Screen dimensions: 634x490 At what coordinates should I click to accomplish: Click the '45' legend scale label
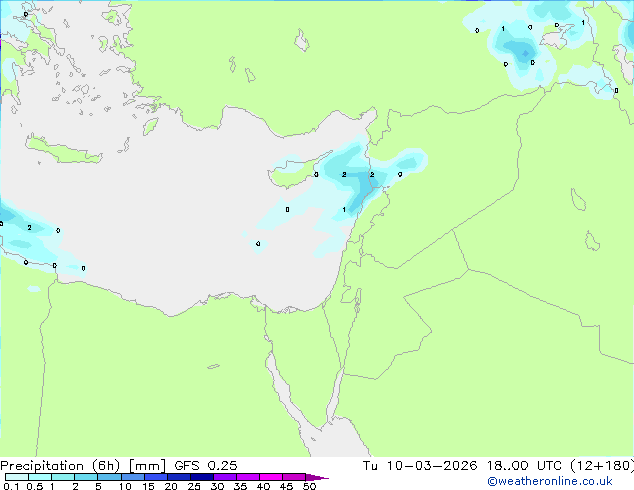pos(286,486)
